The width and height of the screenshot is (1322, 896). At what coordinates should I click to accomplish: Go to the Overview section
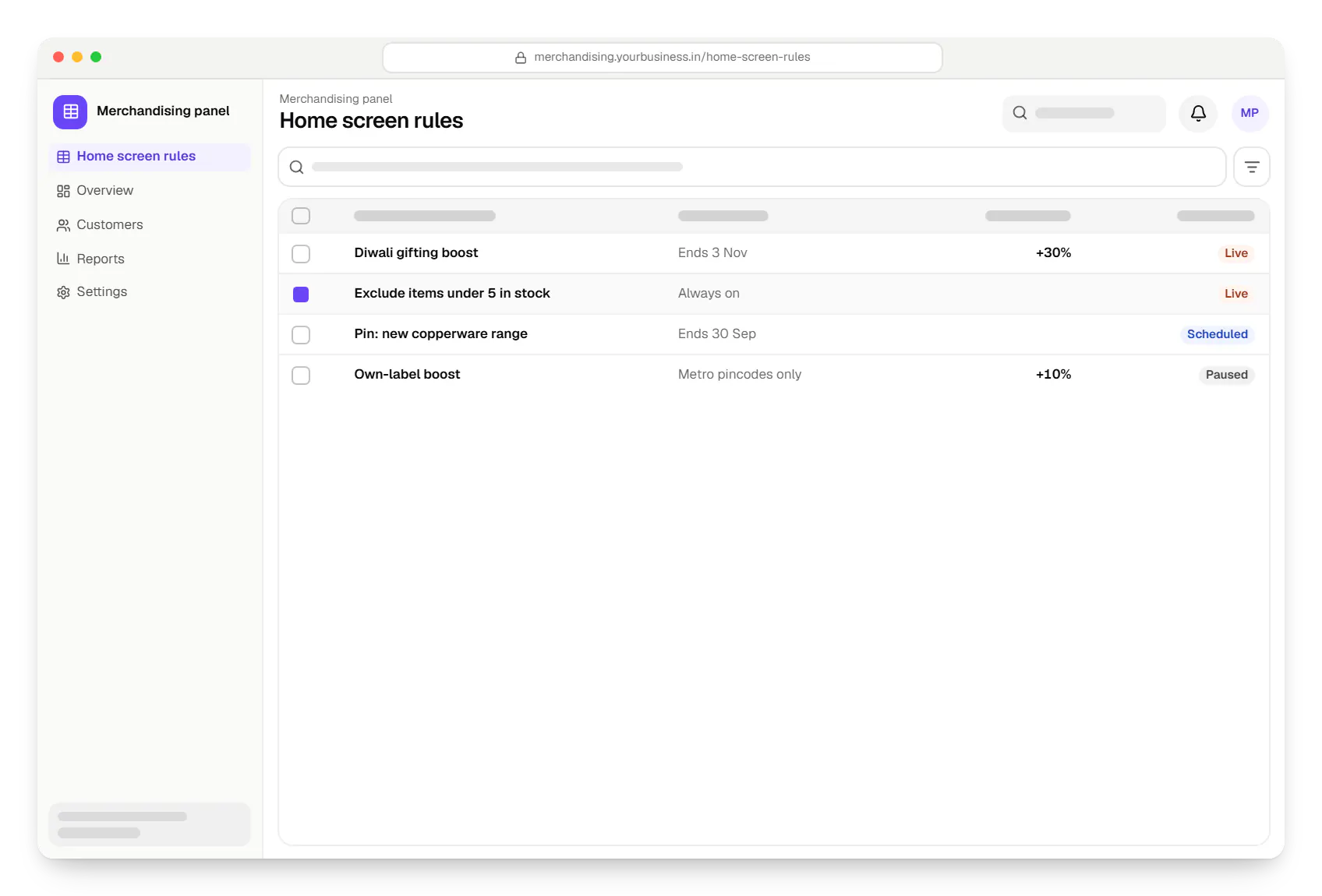(150, 191)
